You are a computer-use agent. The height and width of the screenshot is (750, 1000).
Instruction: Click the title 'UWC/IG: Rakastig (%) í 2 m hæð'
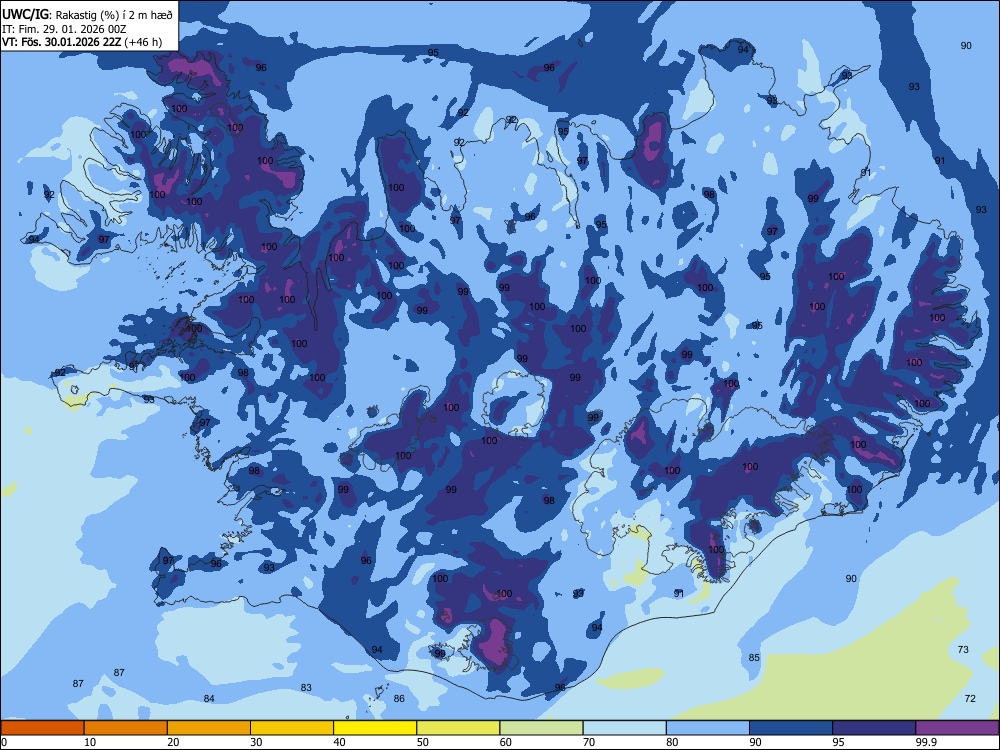87,15
